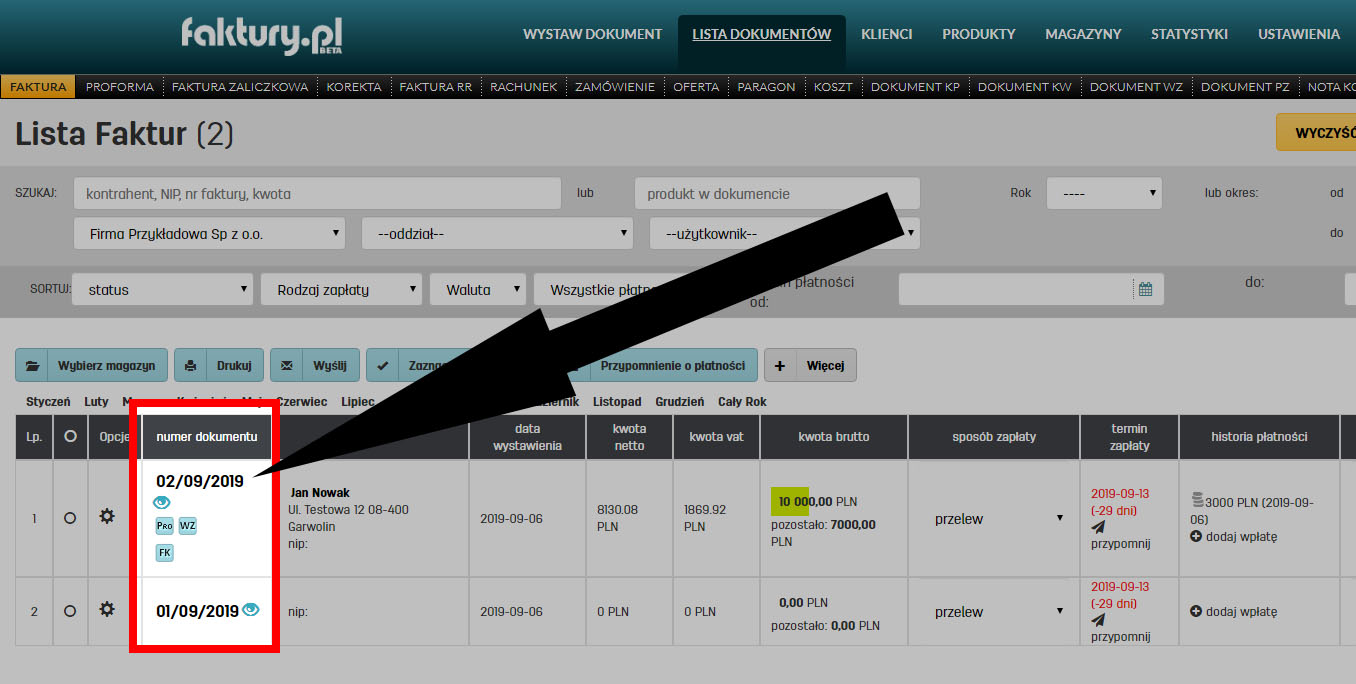
Task: Click the plus icon for dodaj wpłatę in row 2
Action: (1196, 611)
